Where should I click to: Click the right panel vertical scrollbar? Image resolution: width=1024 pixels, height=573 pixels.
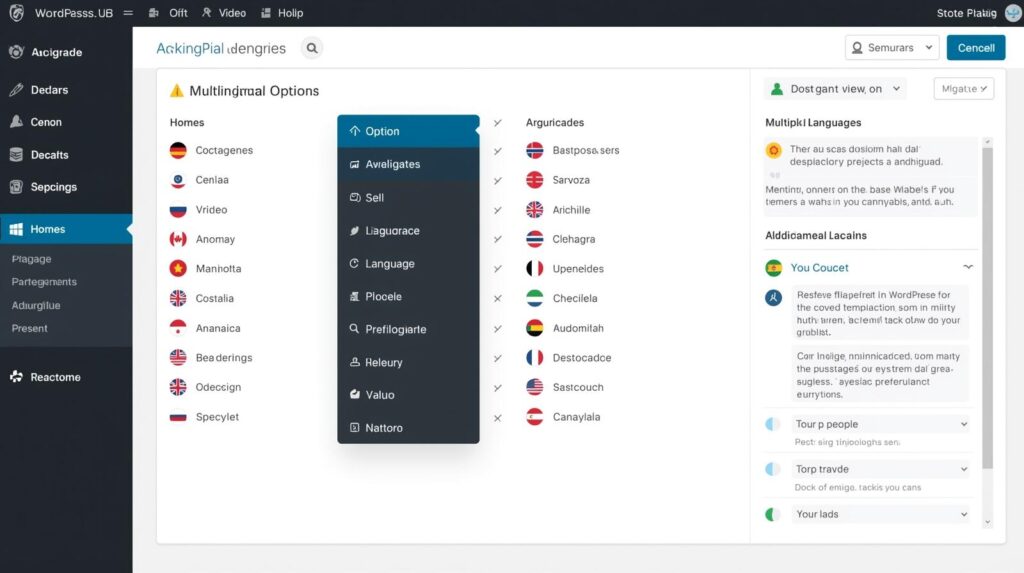tap(988, 300)
